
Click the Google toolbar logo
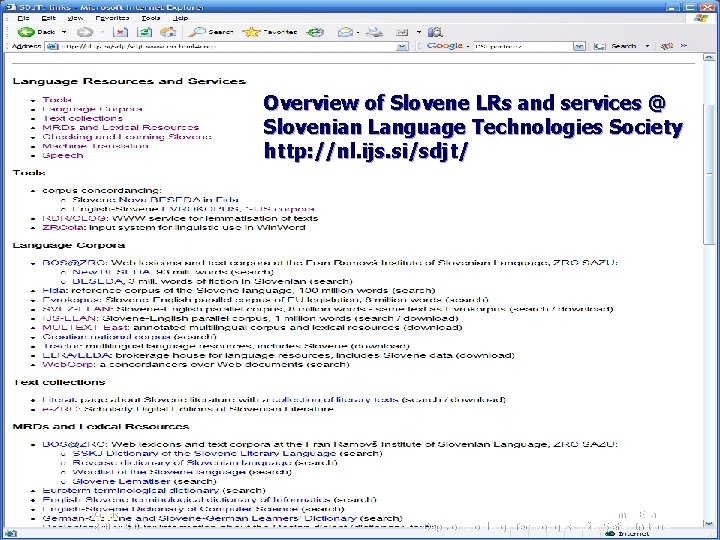pyautogui.click(x=444, y=46)
